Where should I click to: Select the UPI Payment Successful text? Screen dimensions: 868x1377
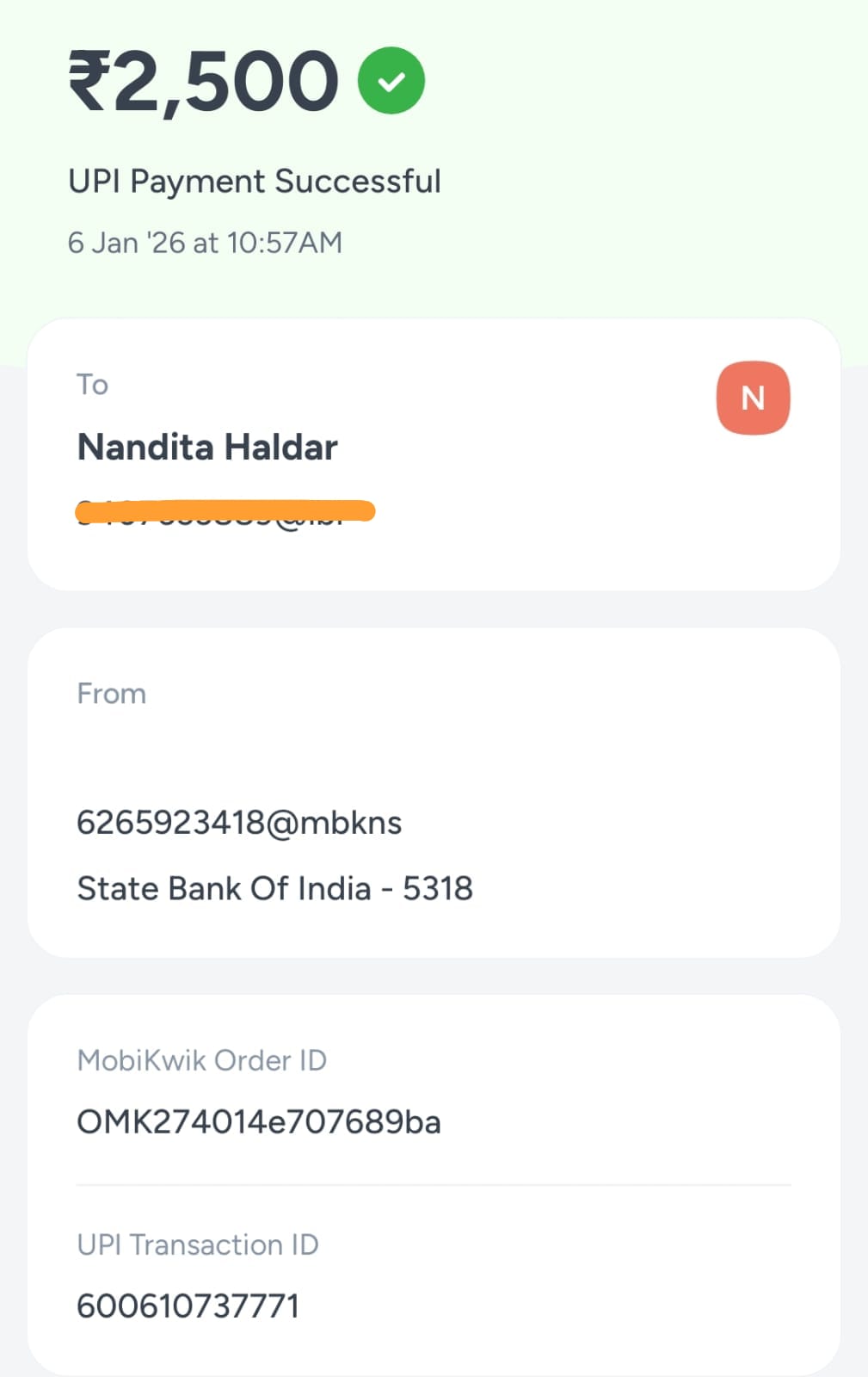click(255, 182)
